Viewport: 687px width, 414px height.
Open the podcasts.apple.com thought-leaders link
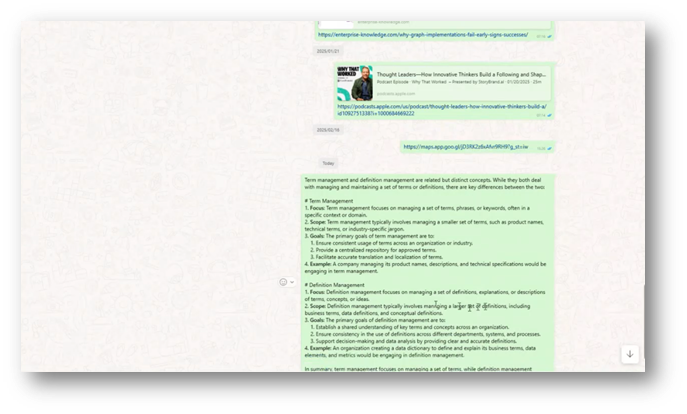point(442,110)
